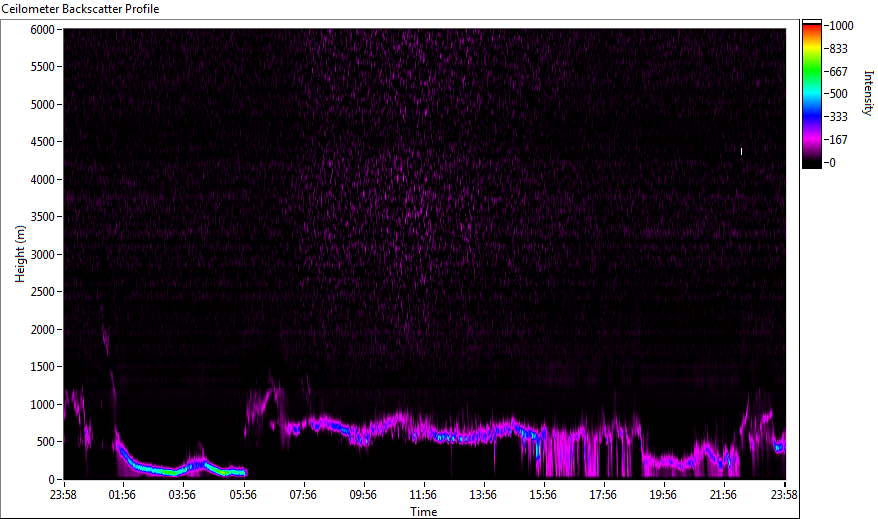This screenshot has height=519, width=878.
Task: Click the 2000 height axis value
Action: 43,330
